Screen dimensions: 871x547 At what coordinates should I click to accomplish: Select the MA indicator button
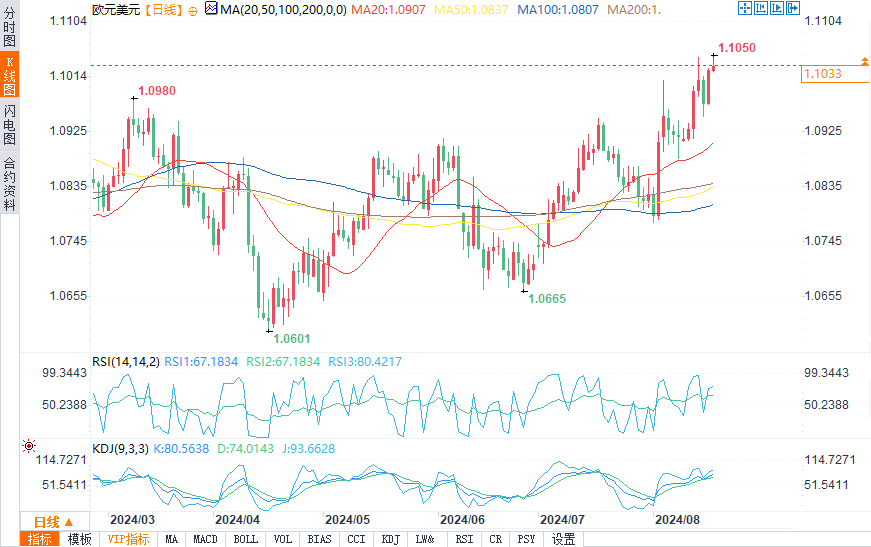point(172,539)
